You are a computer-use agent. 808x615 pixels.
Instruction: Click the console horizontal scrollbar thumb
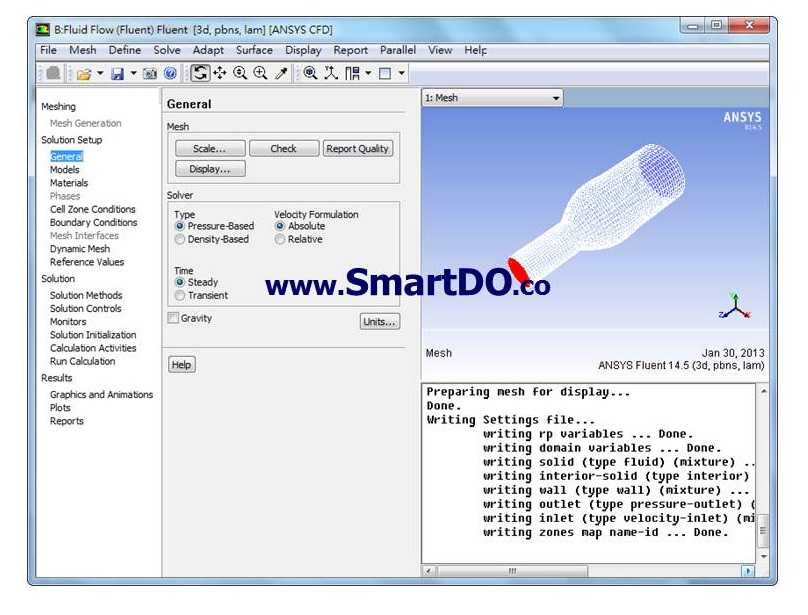[512, 571]
